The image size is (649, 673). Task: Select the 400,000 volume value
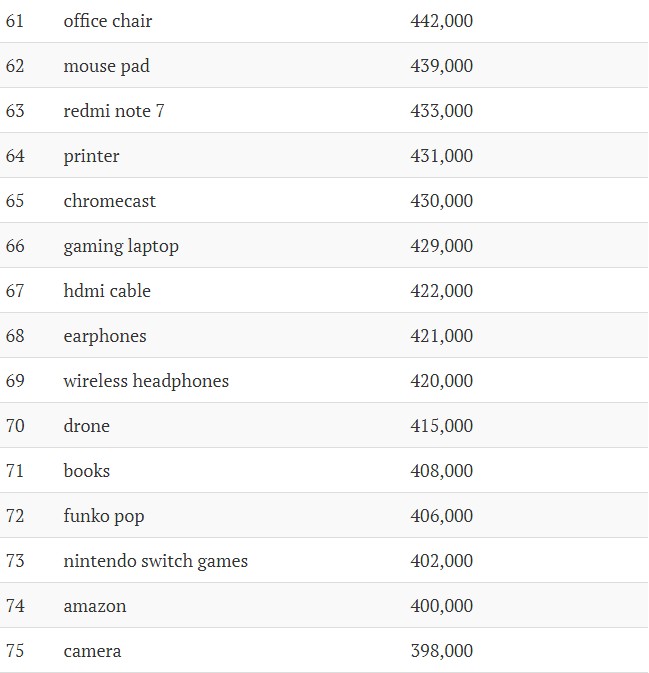(442, 606)
